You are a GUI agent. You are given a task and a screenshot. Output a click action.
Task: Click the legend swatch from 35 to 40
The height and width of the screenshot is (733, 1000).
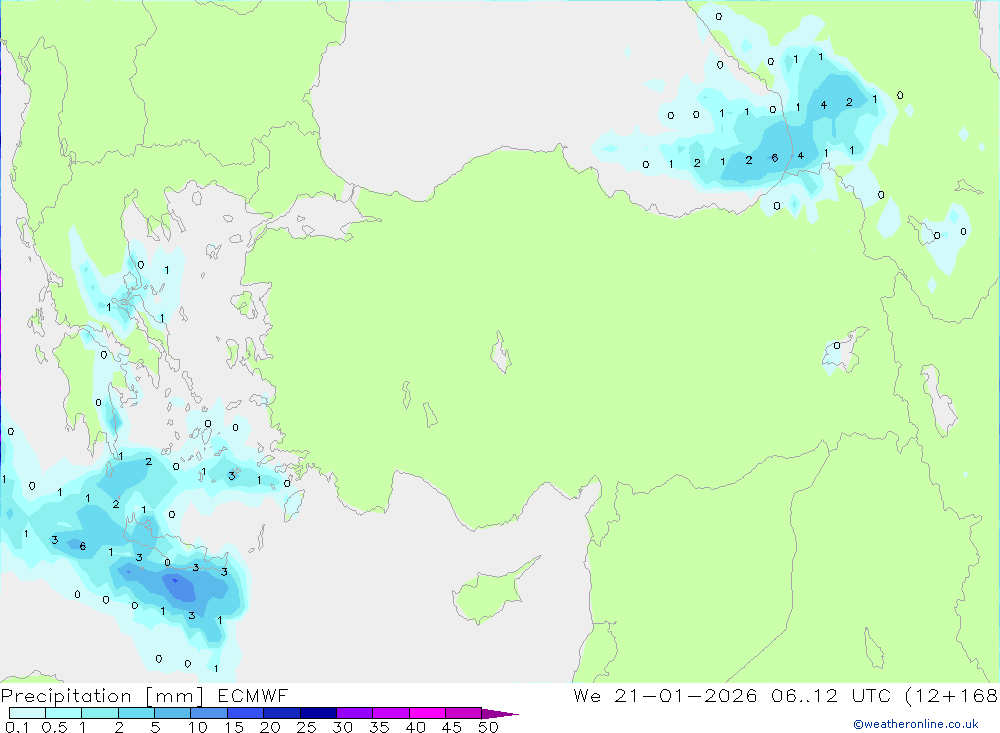tap(390, 713)
